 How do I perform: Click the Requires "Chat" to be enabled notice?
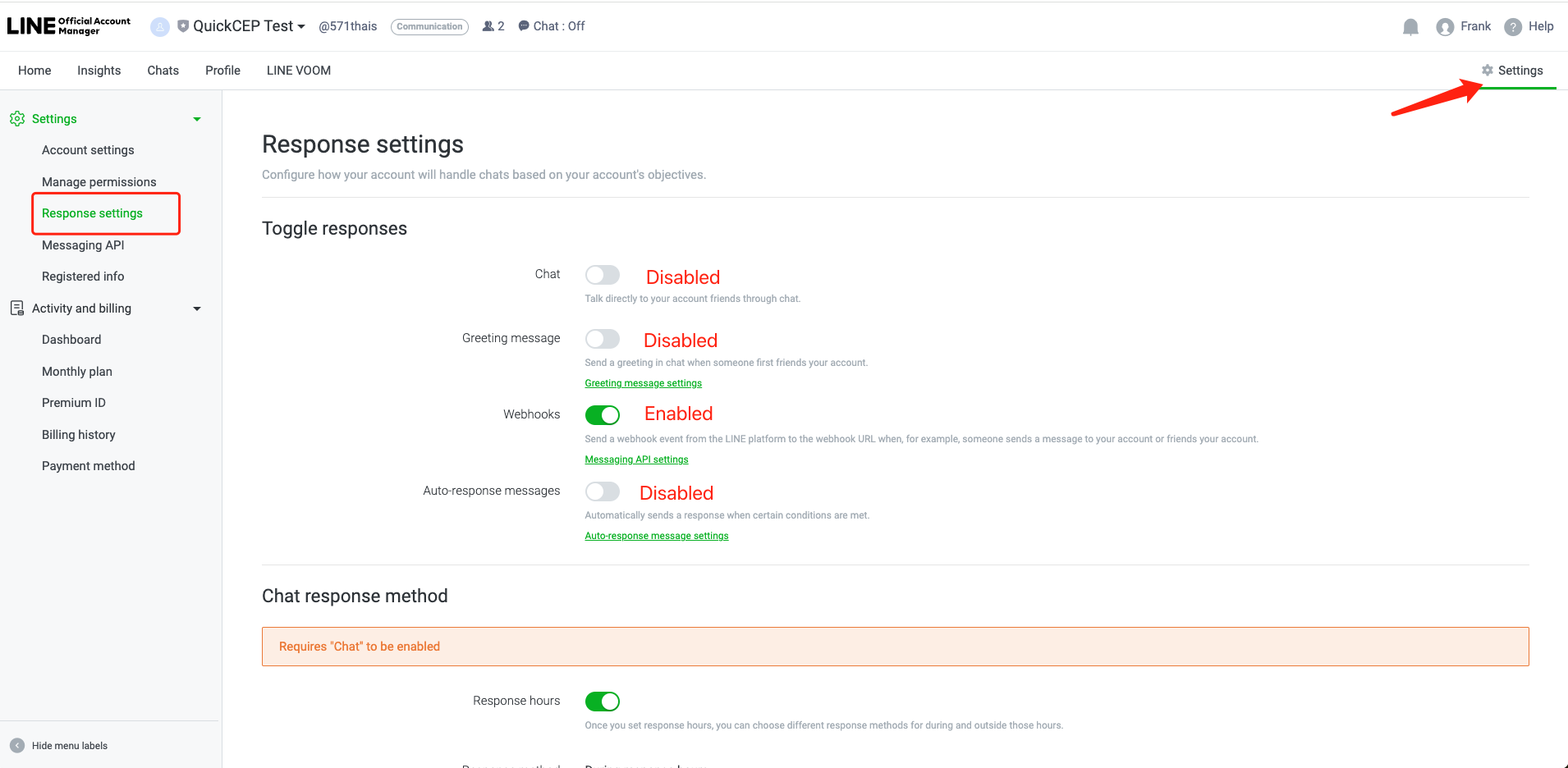895,647
